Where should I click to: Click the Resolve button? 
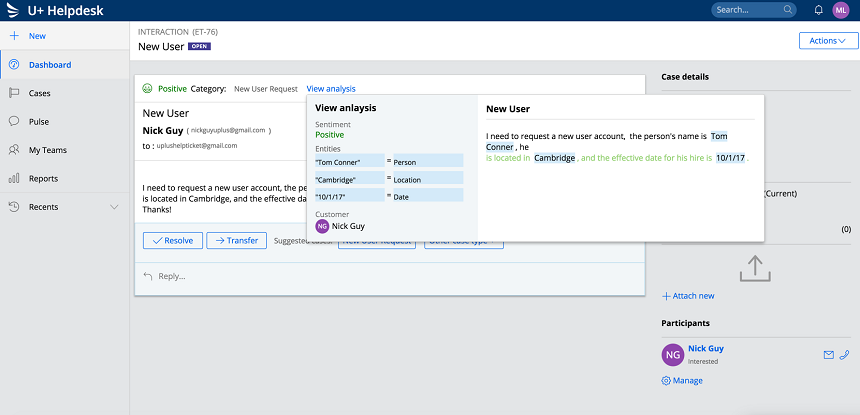(x=172, y=240)
